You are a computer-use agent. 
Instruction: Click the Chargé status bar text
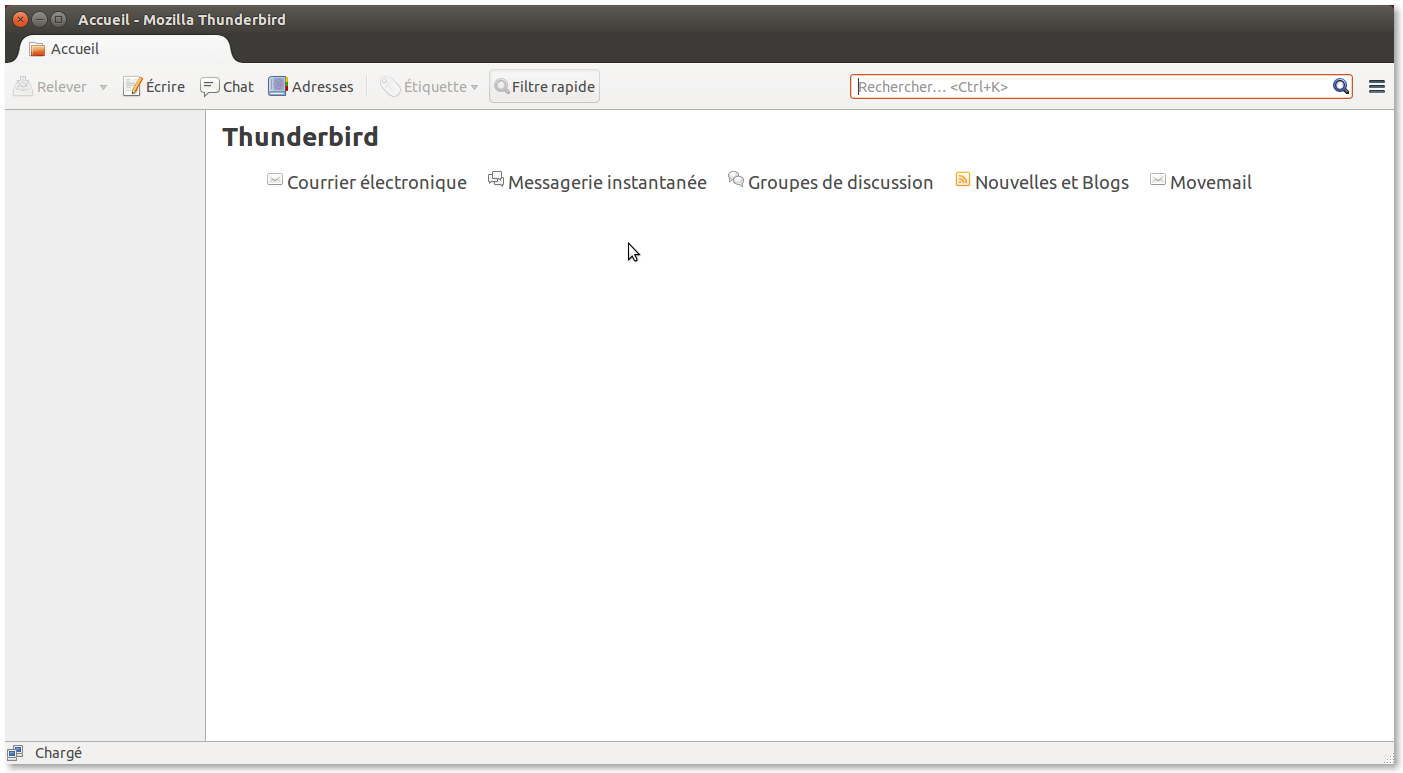point(58,753)
